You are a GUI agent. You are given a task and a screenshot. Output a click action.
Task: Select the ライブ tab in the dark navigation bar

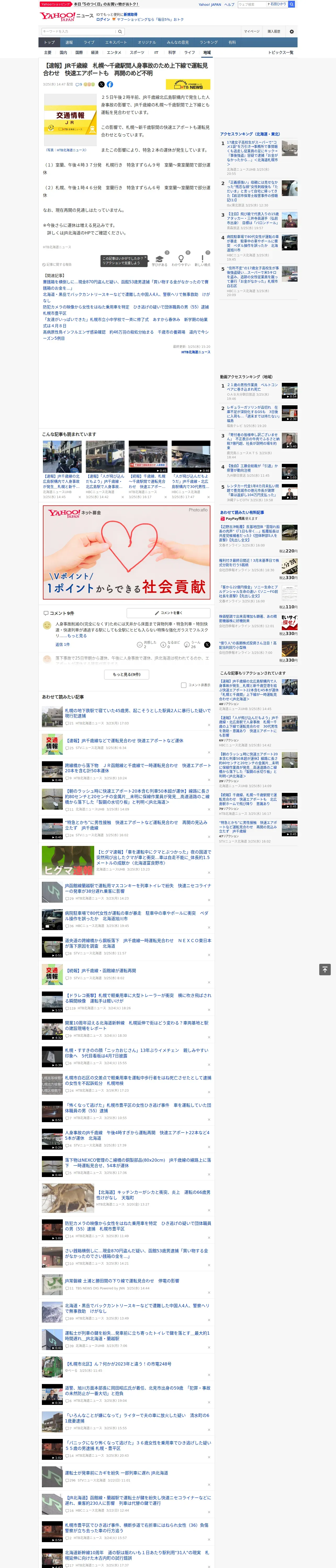click(x=89, y=43)
